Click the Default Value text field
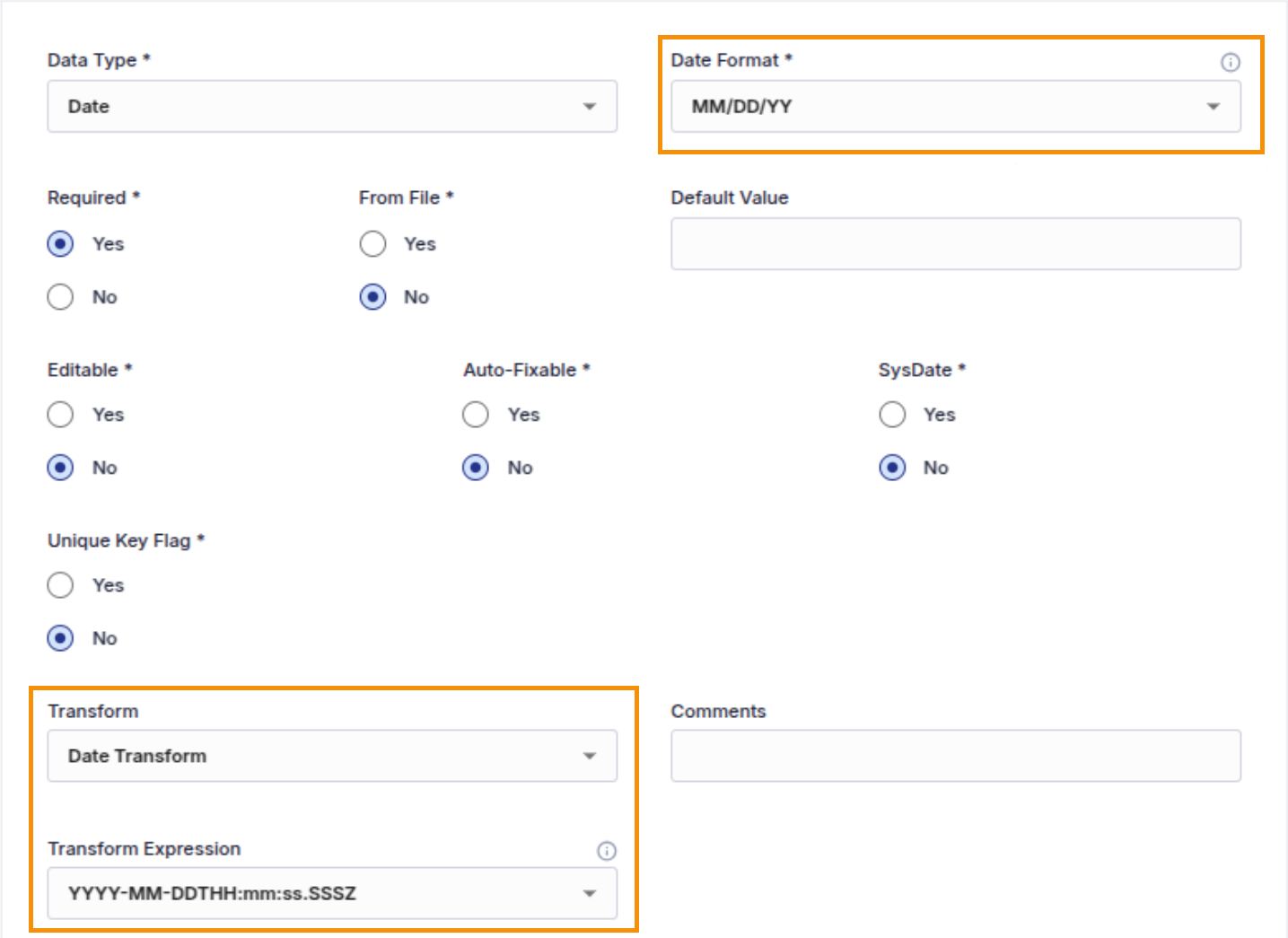Image resolution: width=1288 pixels, height=938 pixels. coord(955,244)
